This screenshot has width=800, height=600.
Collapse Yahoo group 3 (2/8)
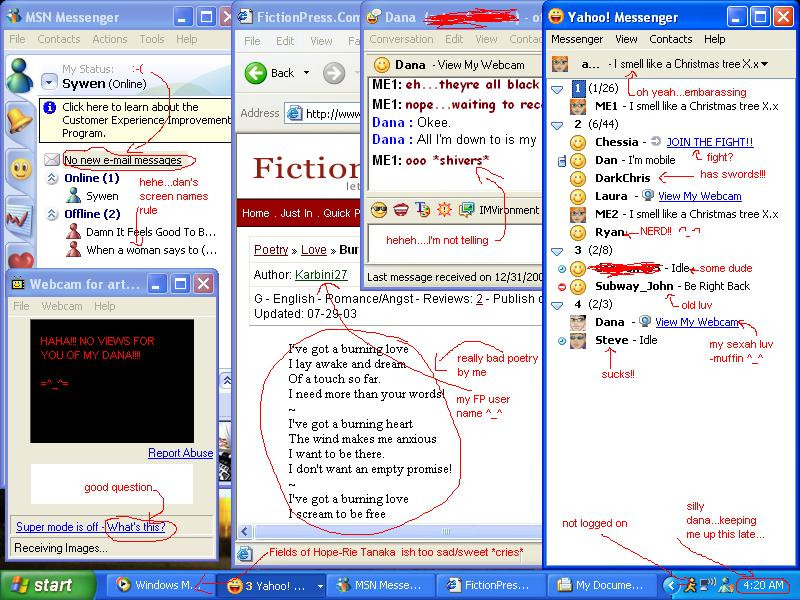(x=558, y=251)
